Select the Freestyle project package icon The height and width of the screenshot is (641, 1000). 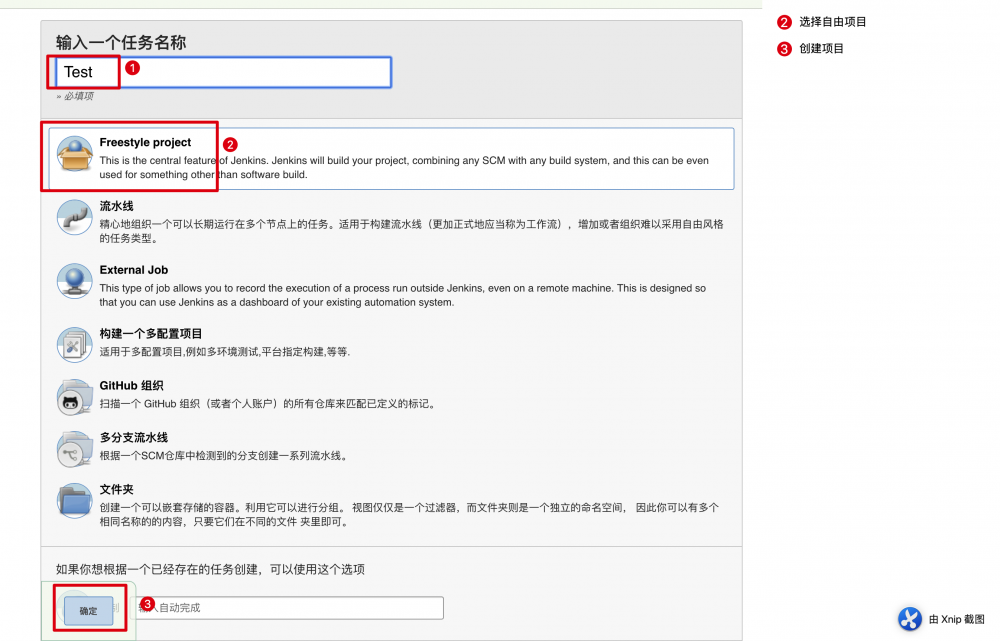[x=72, y=152]
